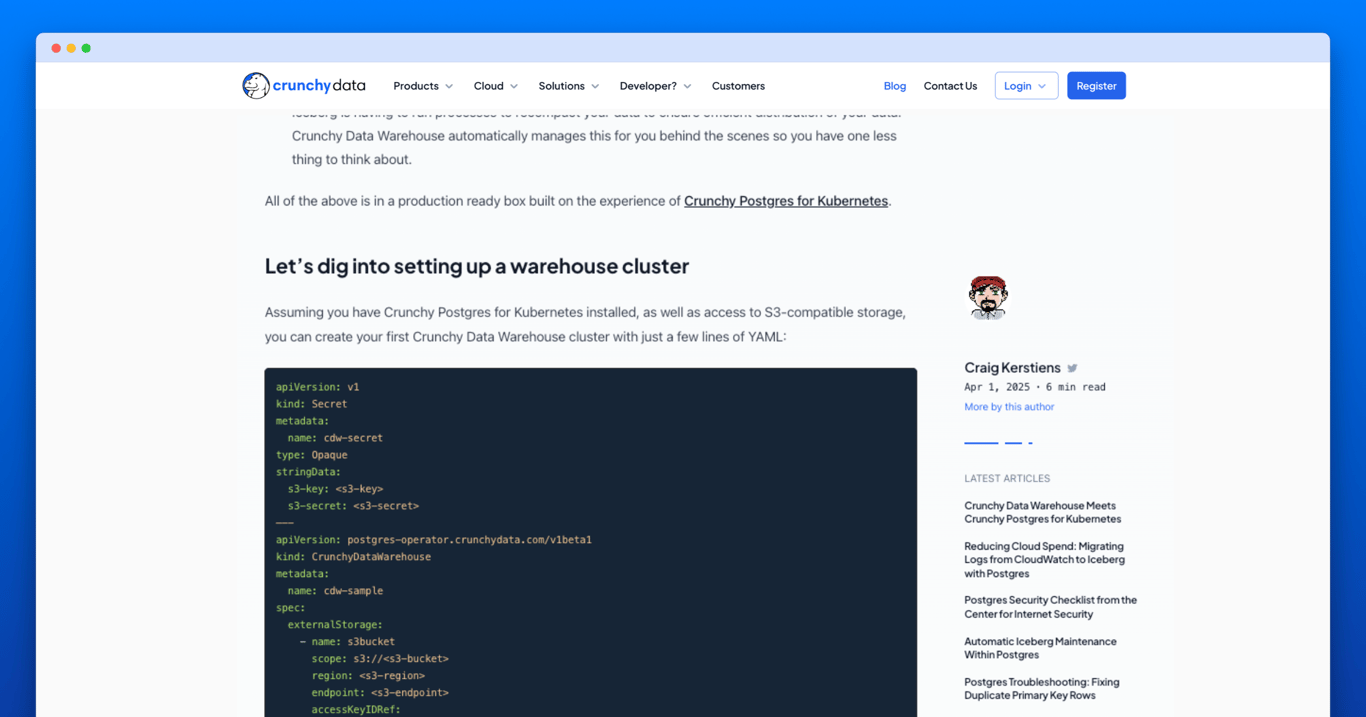Click the 'scope: s3://<s3-bucket>' code line
This screenshot has height=717, width=1366.
pos(380,659)
